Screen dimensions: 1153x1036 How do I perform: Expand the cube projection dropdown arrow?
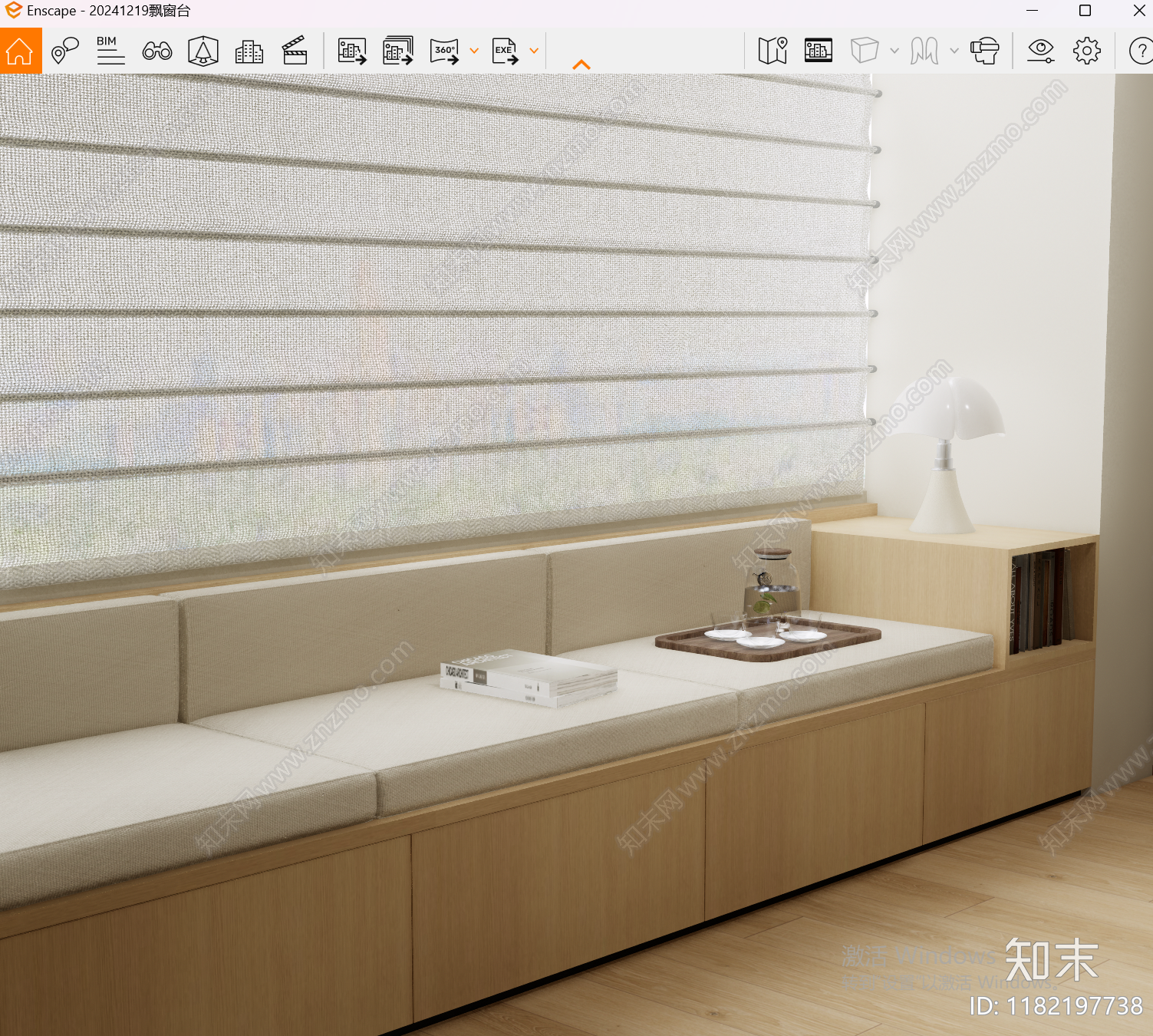pyautogui.click(x=894, y=51)
